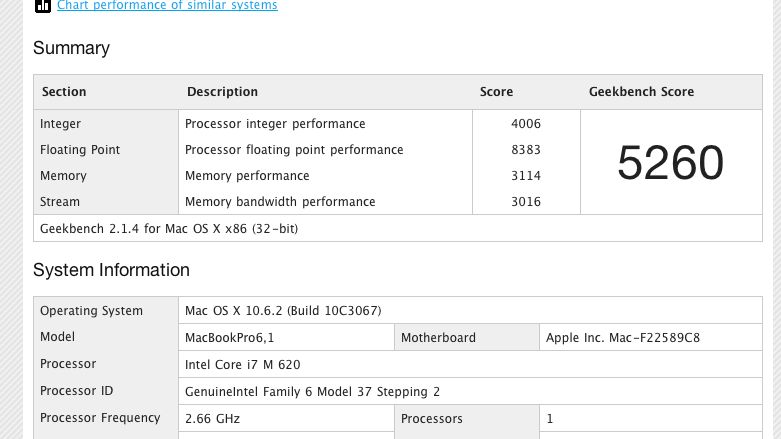Click the Stream section label
The height and width of the screenshot is (439, 781).
point(60,202)
